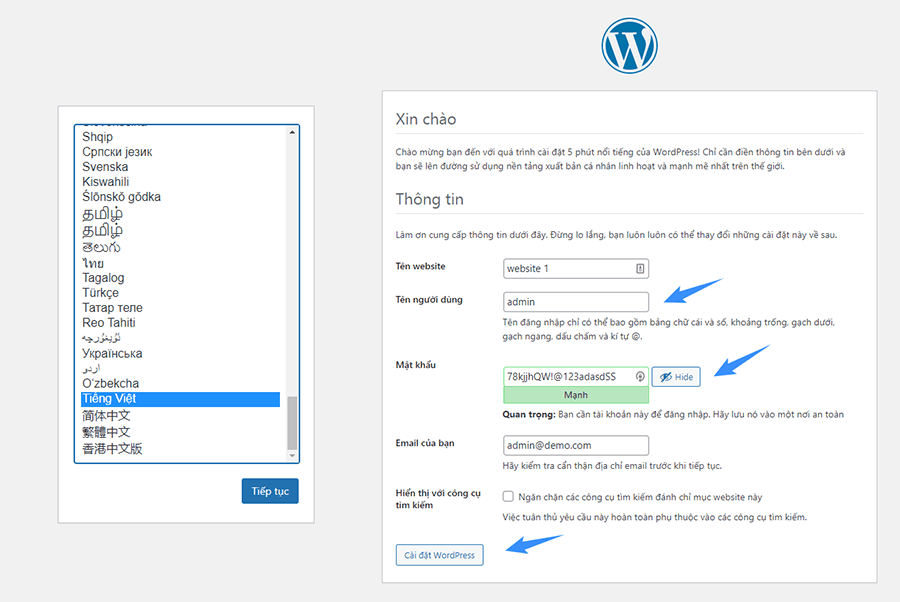The image size is (900, 602).
Task: Select Tagalog language option
Action: coord(103,278)
